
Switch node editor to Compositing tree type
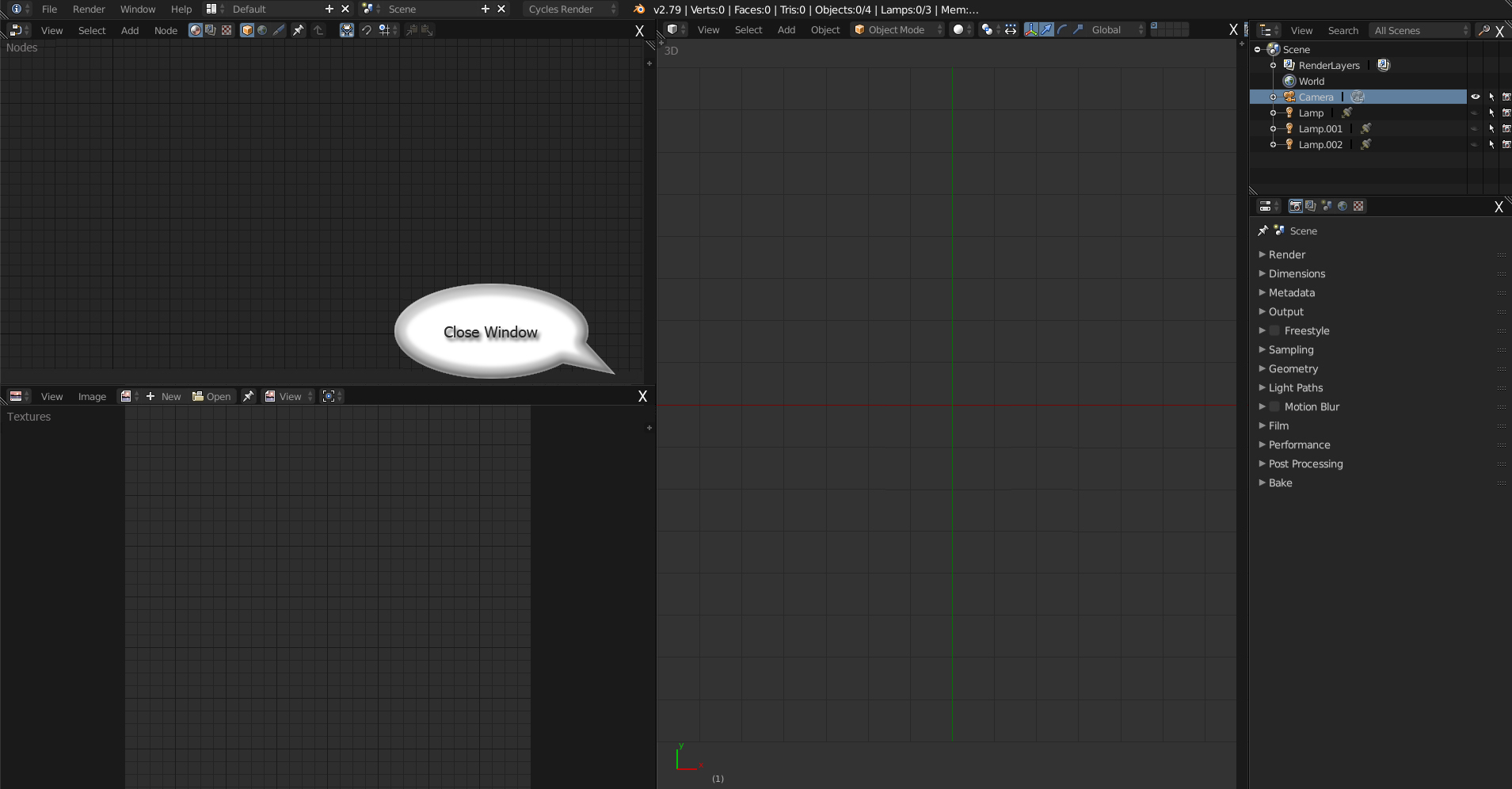[211, 30]
